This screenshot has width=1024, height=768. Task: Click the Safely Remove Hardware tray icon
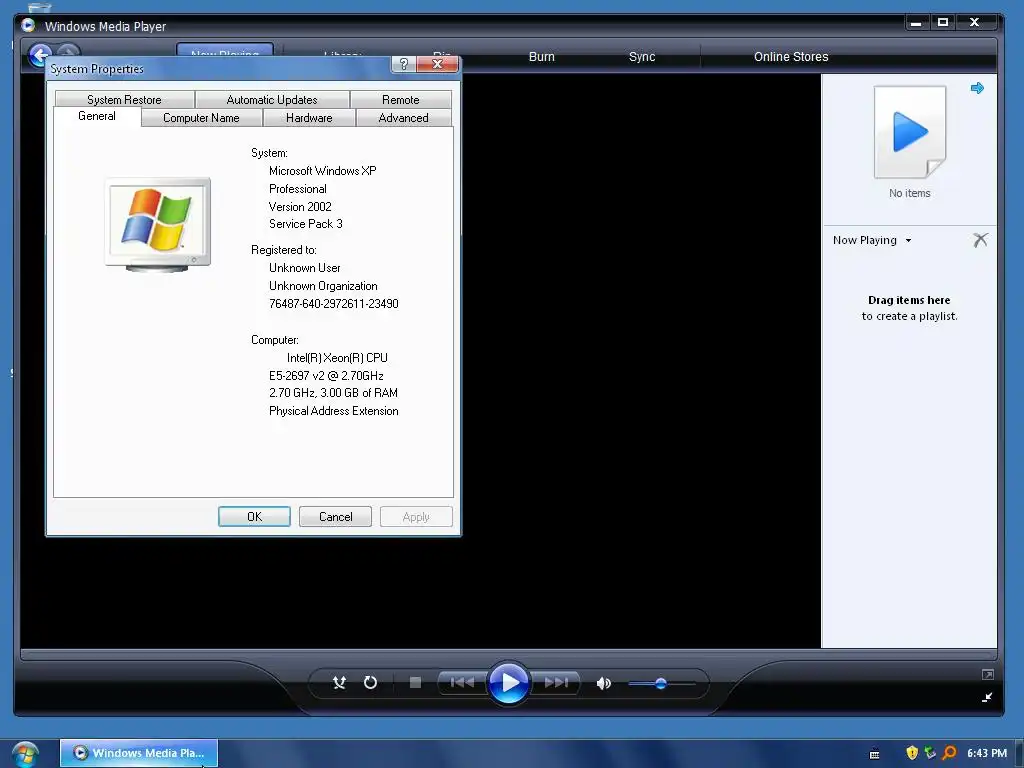pos(931,753)
